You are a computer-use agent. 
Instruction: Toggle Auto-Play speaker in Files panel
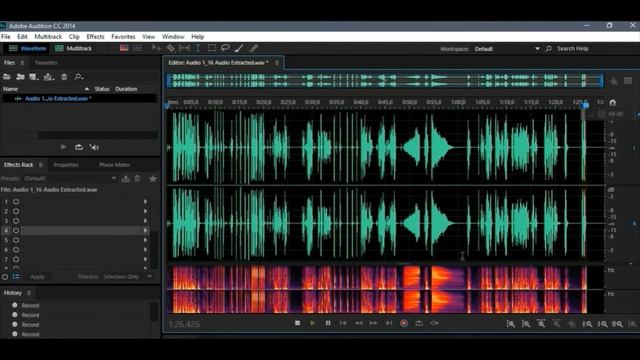(x=94, y=147)
